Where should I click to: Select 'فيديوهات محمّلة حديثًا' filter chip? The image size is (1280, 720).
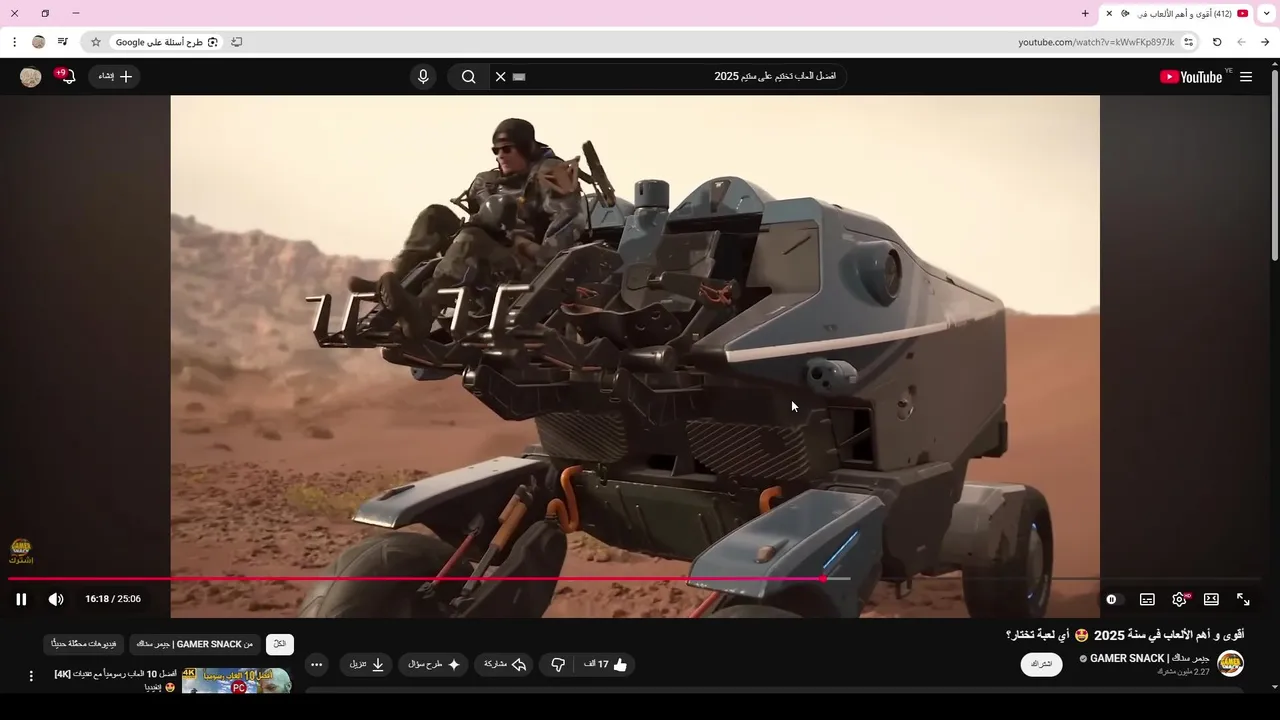click(x=83, y=644)
